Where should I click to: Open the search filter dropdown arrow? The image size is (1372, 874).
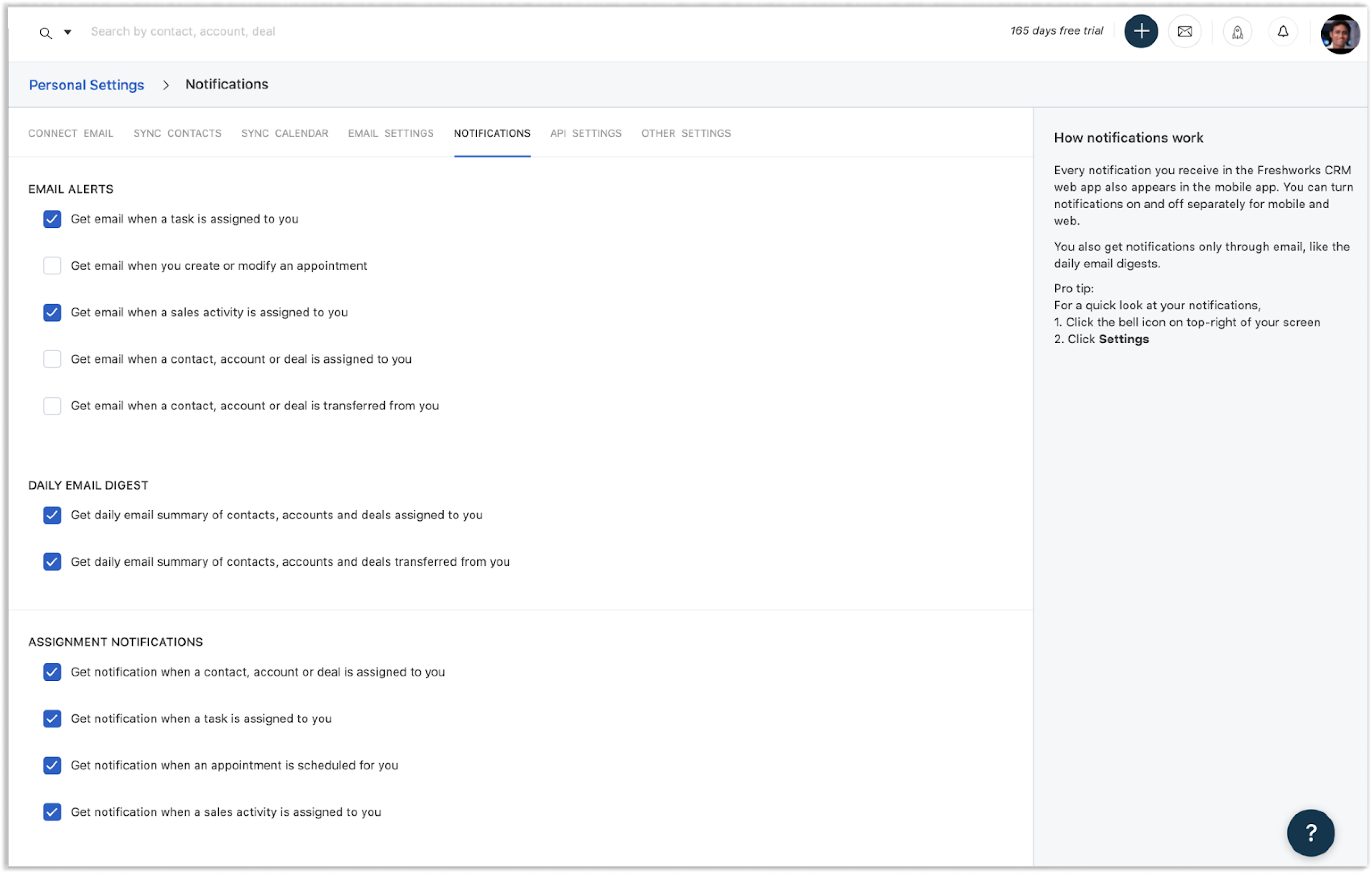pyautogui.click(x=67, y=33)
